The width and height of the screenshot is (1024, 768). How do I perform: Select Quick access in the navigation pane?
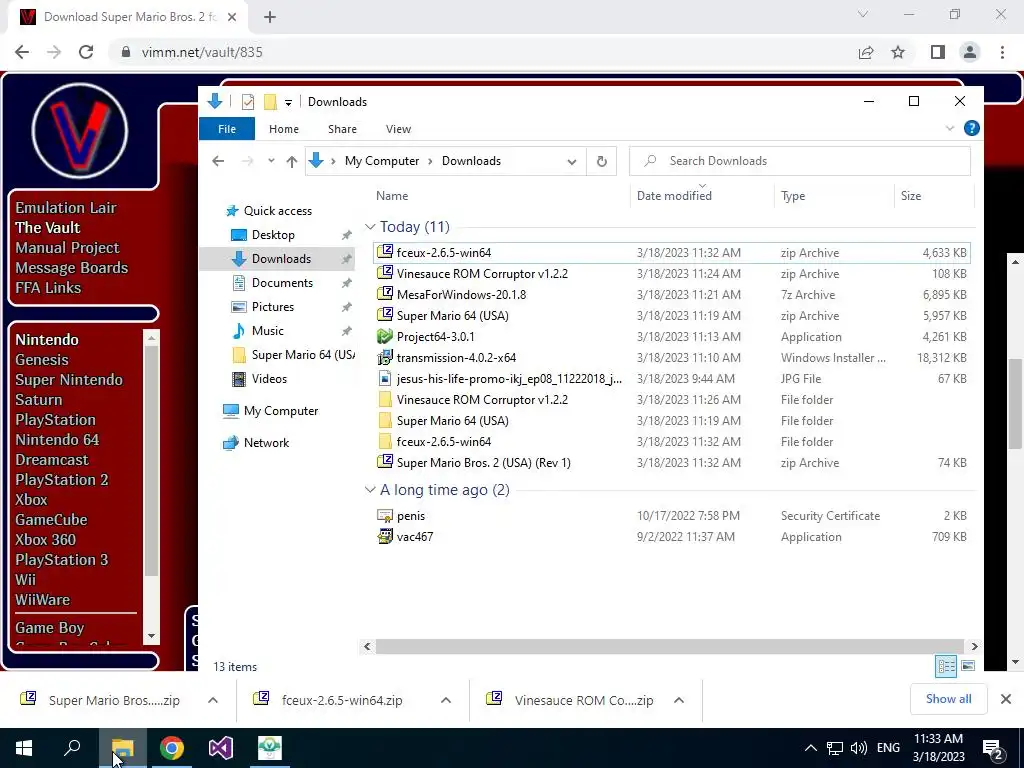[277, 211]
